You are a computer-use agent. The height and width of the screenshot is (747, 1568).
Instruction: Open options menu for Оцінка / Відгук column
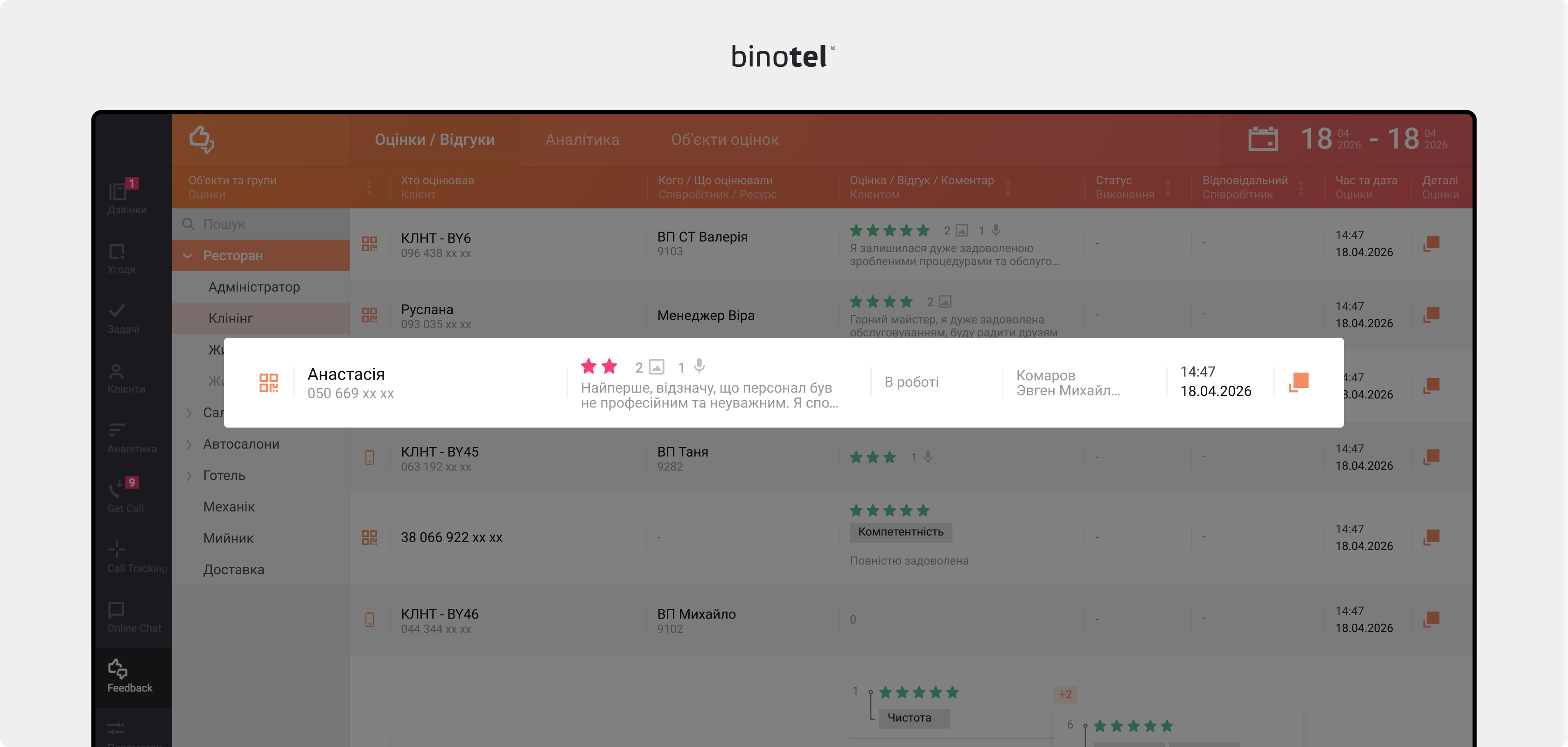(x=1008, y=188)
